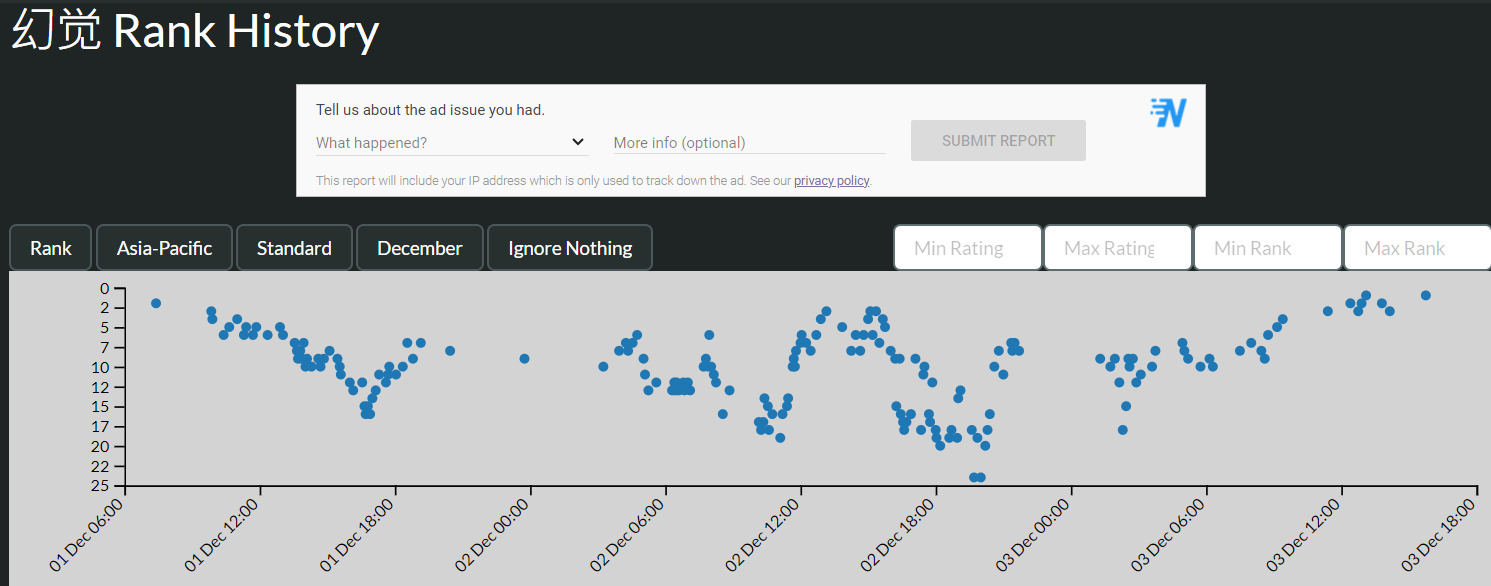Screen dimensions: 1491x586
Task: Select the Min Rank input field
Action: tap(1267, 248)
